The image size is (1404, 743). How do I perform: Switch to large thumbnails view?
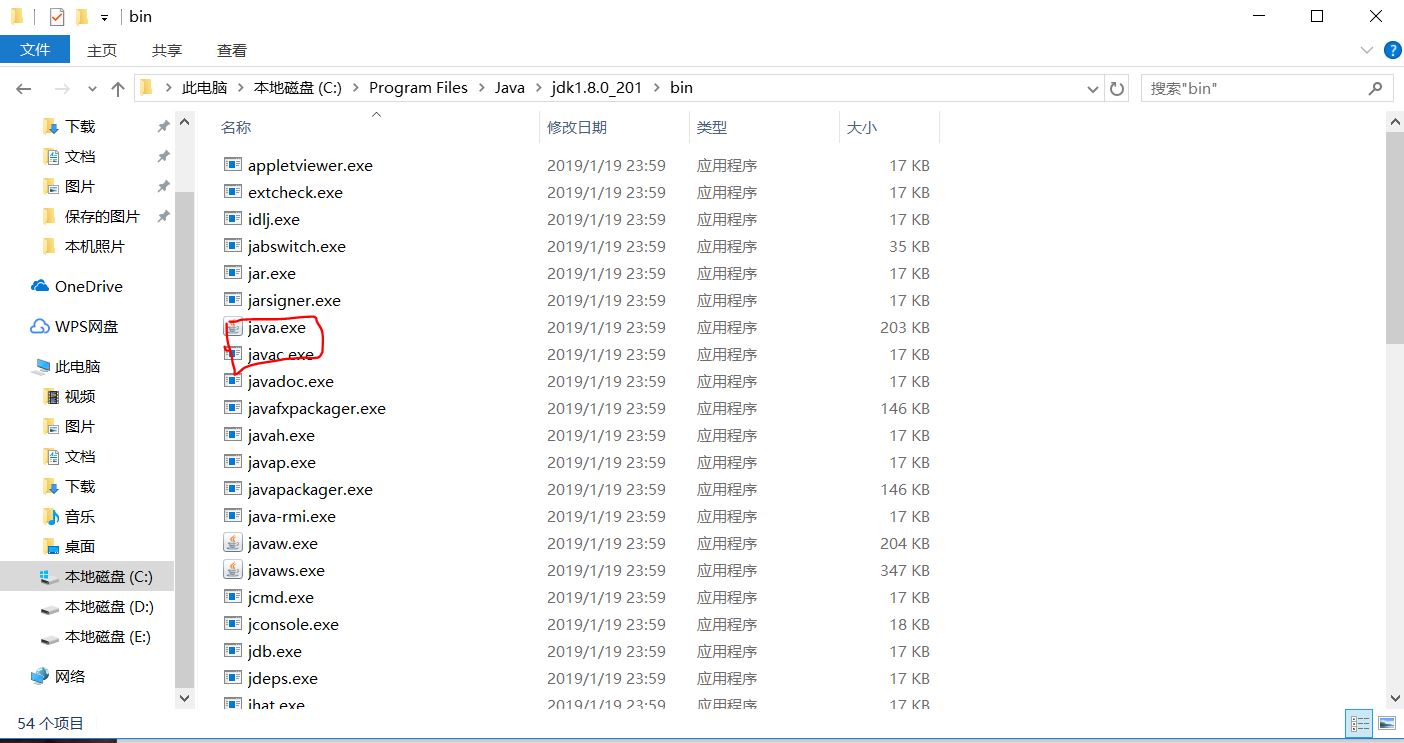tap(1387, 722)
